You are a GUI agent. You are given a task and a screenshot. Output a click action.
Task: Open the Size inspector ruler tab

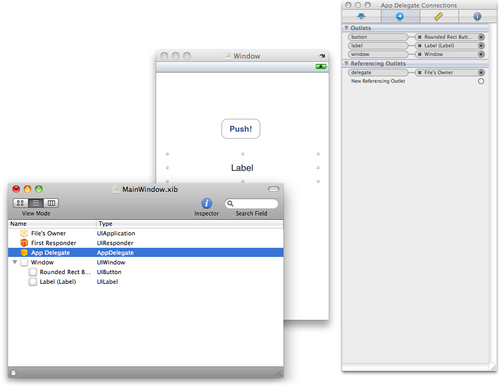439,16
